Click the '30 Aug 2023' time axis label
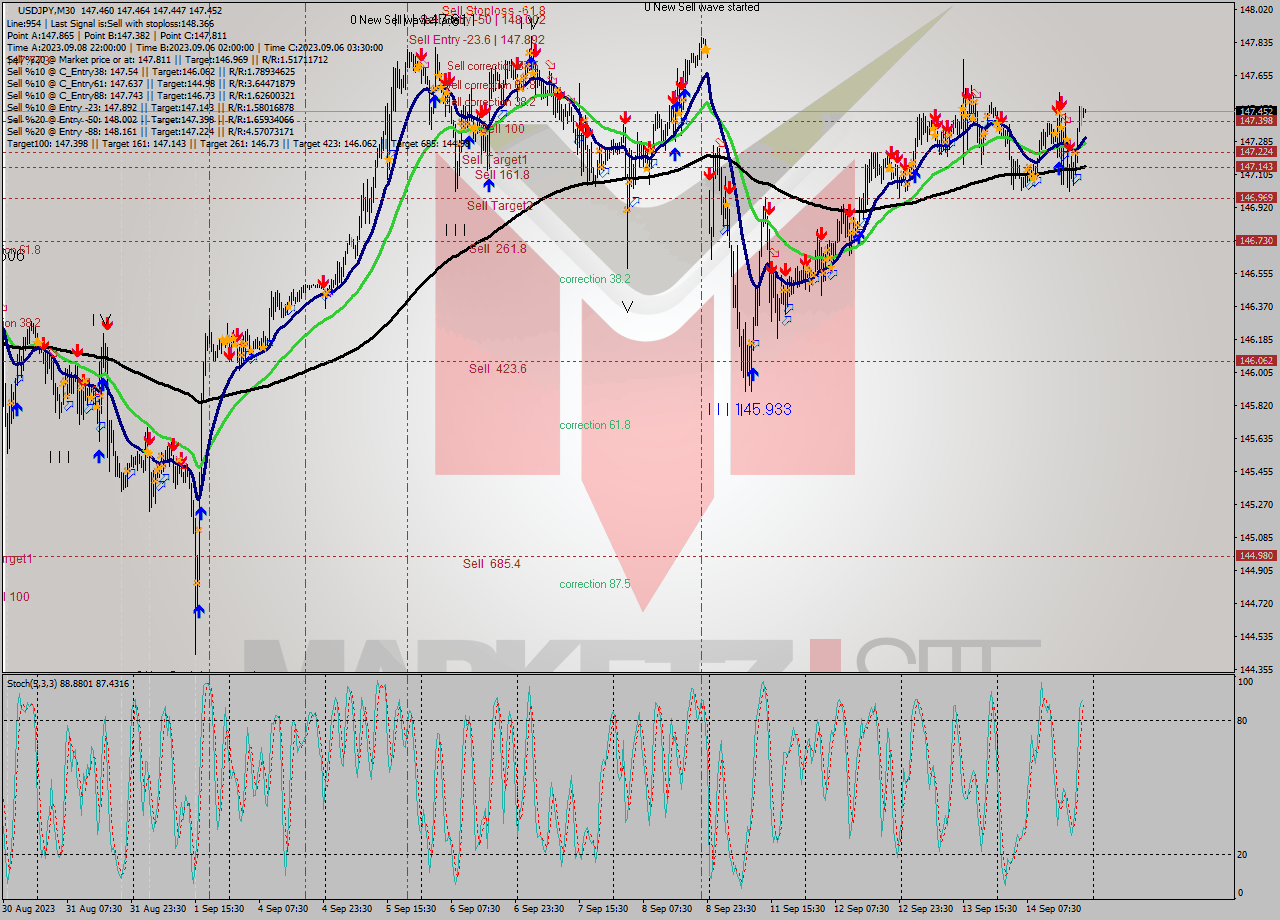This screenshot has width=1280, height=920. (x=30, y=909)
